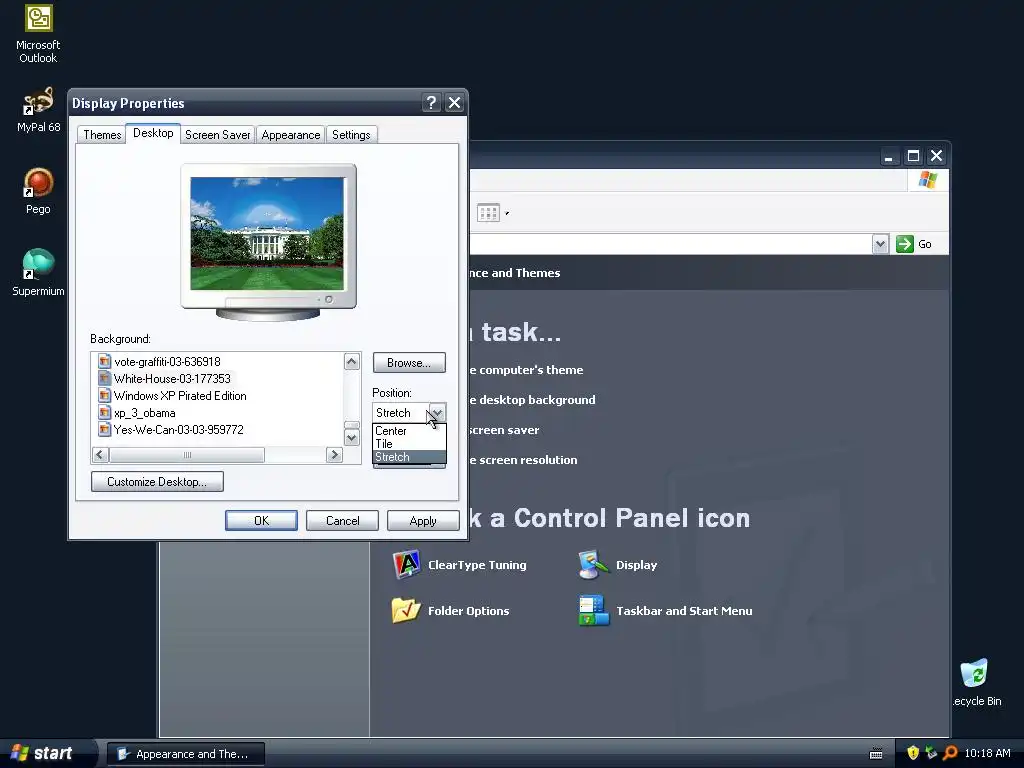Click the xp_3_obama image file icon
Image resolution: width=1024 pixels, height=768 pixels.
click(104, 412)
